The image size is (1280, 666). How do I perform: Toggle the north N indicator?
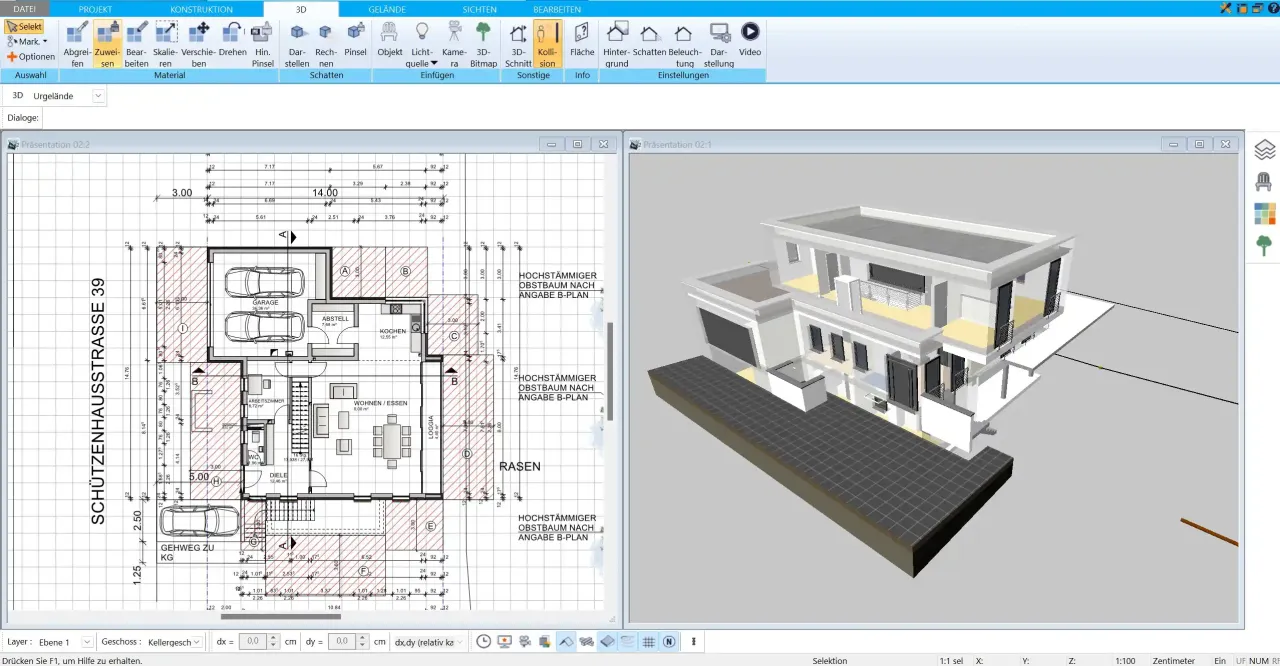[669, 642]
